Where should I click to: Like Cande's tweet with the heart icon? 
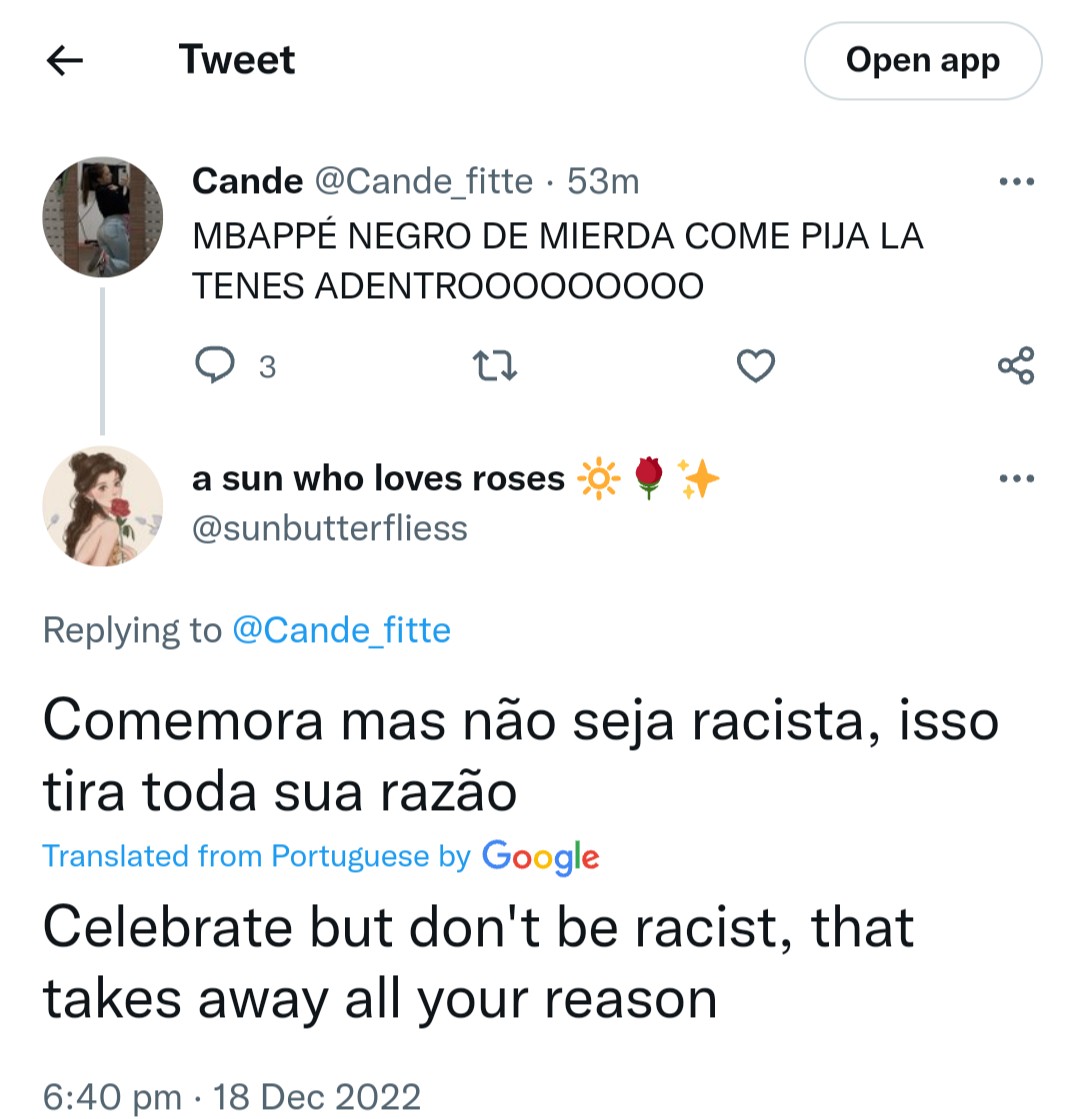(x=755, y=365)
